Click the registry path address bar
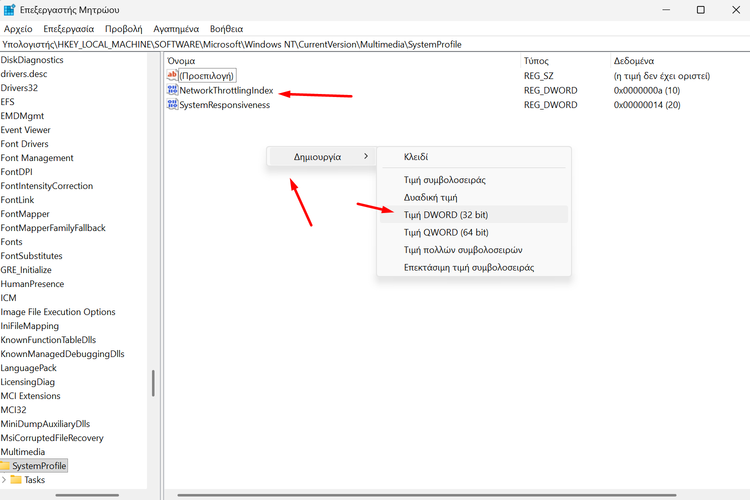Screen dimensions: 750x500 (x=375, y=45)
